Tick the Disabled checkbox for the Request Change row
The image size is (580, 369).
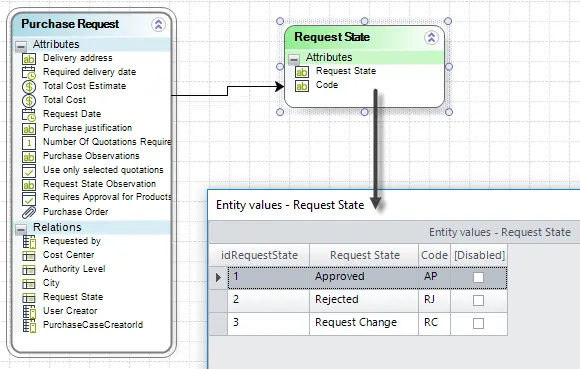pos(478,323)
